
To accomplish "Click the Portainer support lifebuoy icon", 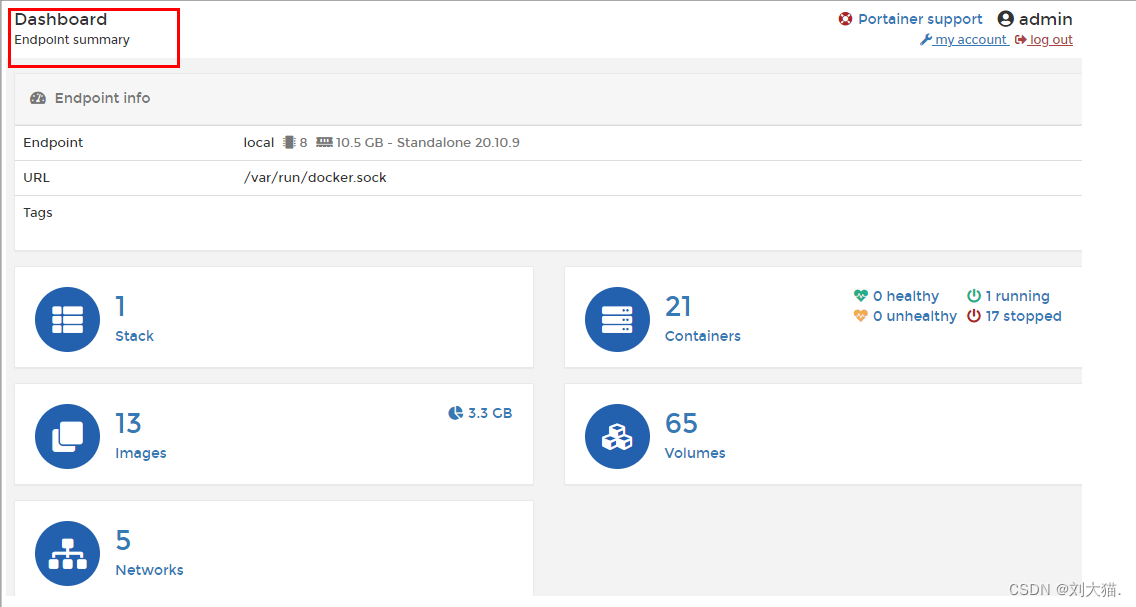I will [845, 19].
